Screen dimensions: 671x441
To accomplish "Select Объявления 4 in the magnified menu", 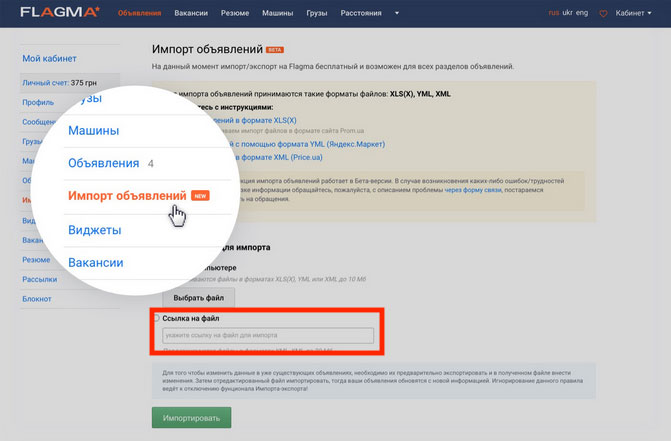I will pos(110,163).
